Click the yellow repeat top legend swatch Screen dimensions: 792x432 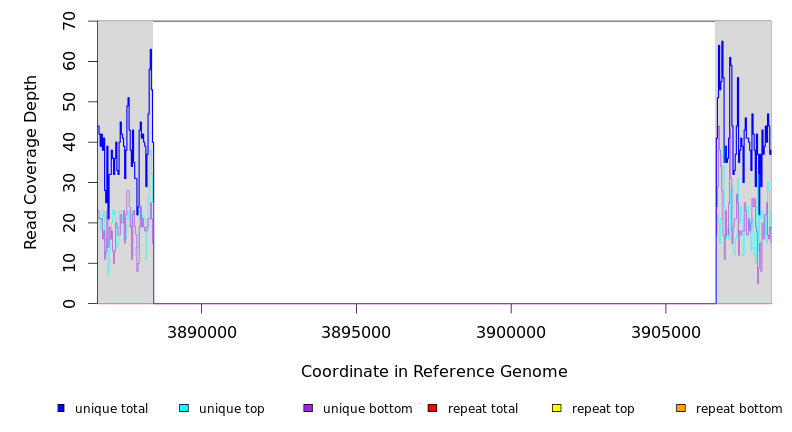tap(556, 408)
